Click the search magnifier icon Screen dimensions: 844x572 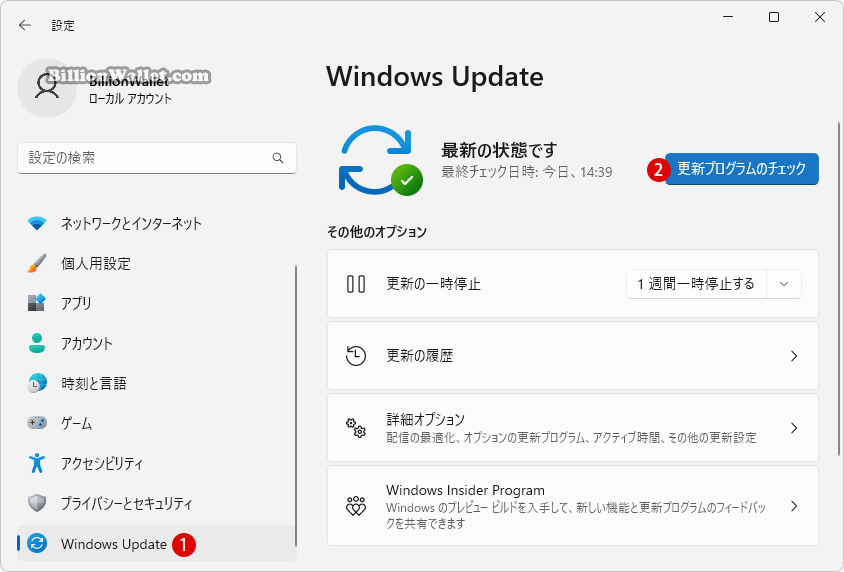click(x=278, y=158)
